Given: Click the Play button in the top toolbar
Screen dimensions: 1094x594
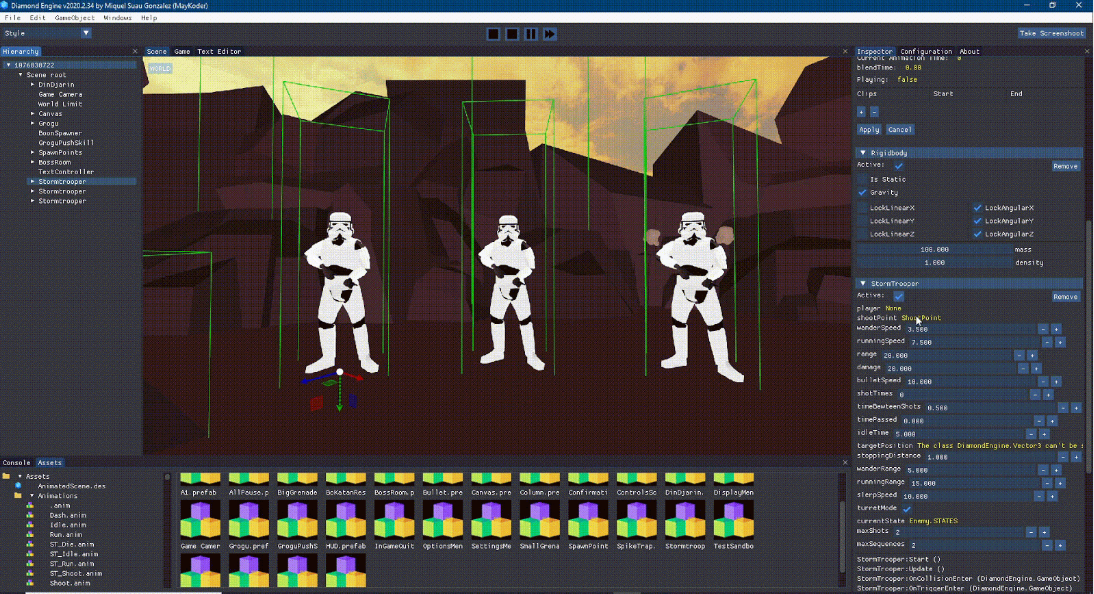Looking at the screenshot, I should tap(493, 34).
